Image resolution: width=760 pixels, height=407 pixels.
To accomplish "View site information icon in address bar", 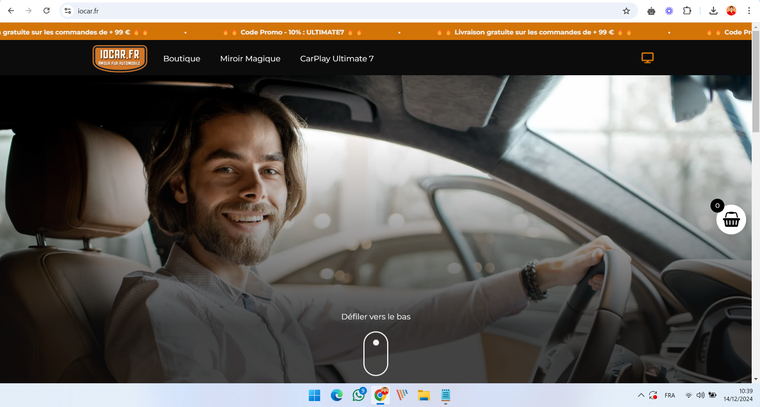I will point(68,11).
